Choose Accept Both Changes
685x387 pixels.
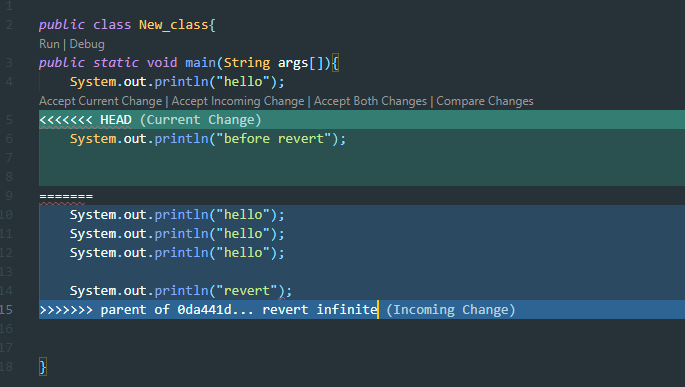click(x=370, y=101)
